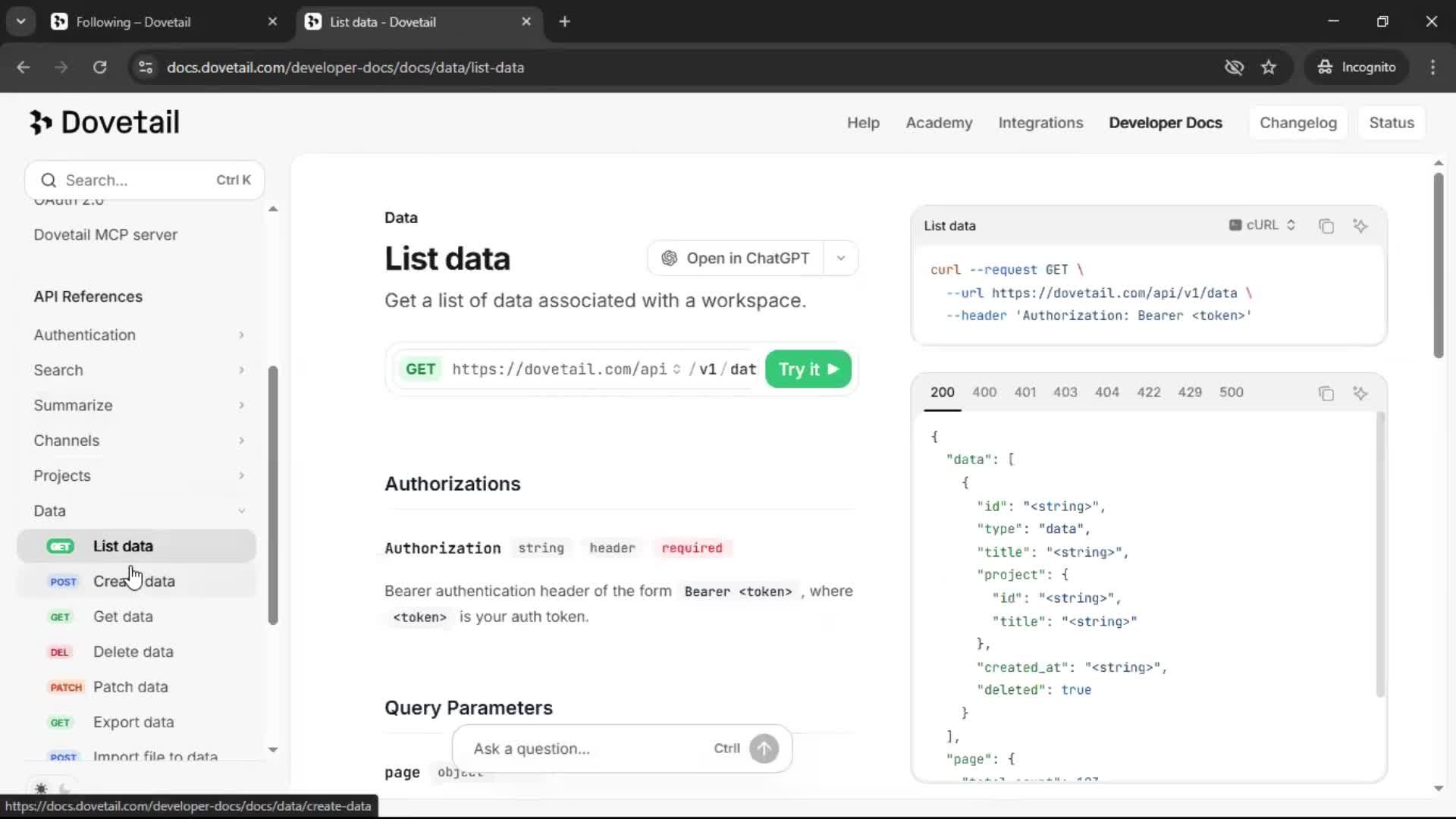Click the AI sparkle icon beside cURL

click(x=1360, y=226)
